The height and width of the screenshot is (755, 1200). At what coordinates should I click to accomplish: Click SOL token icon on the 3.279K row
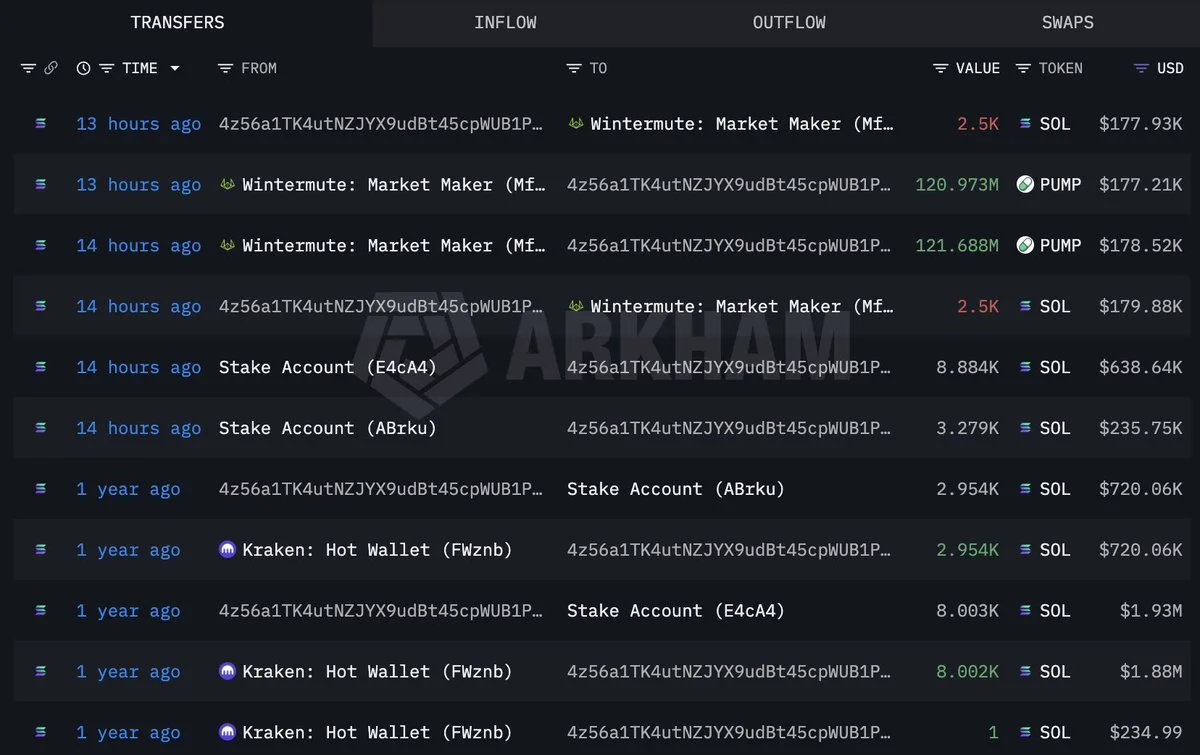tap(1025, 428)
